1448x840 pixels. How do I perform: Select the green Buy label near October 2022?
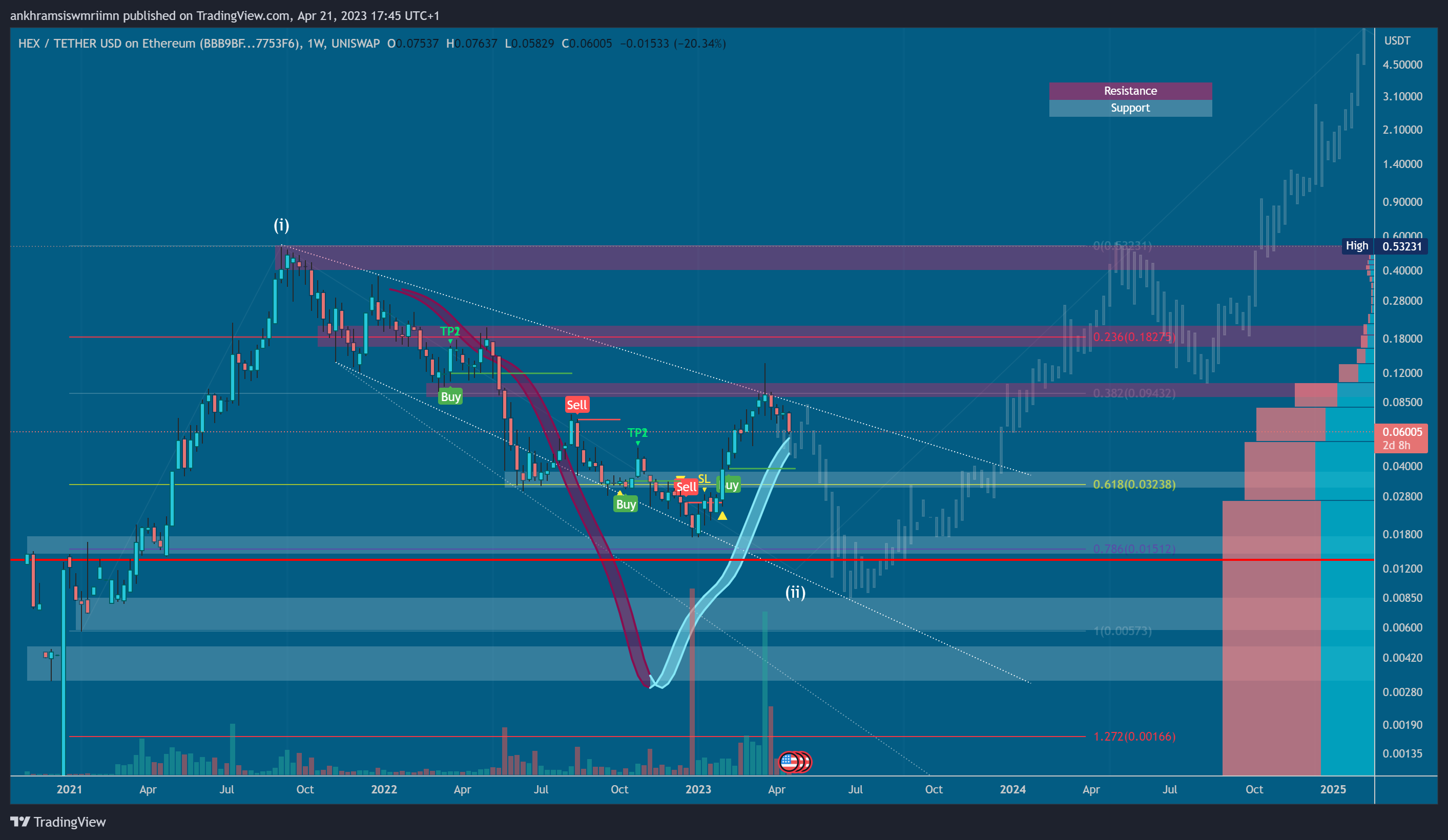click(x=626, y=504)
